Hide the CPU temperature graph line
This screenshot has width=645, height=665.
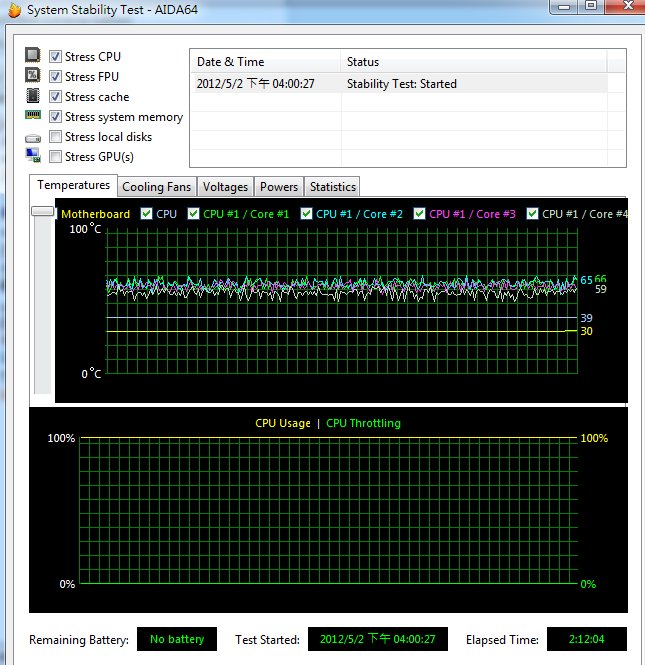point(146,214)
